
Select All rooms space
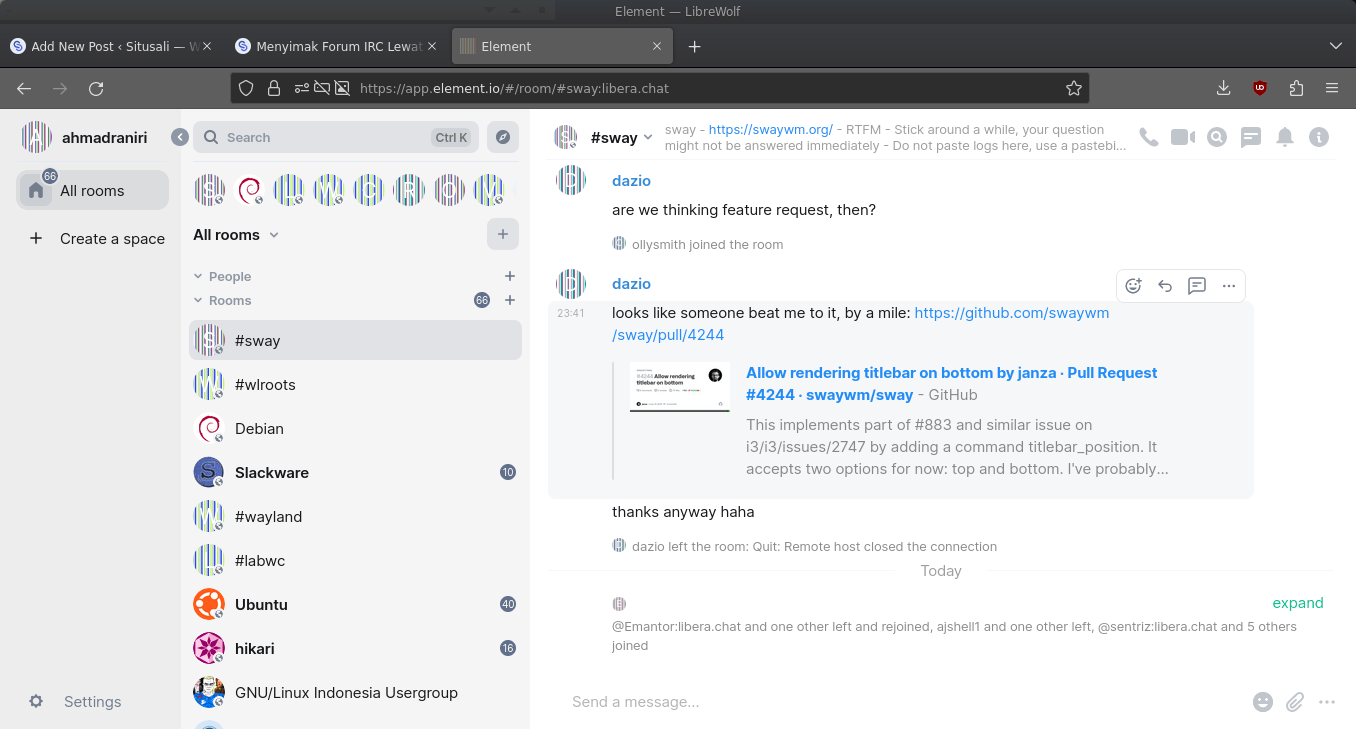[92, 190]
